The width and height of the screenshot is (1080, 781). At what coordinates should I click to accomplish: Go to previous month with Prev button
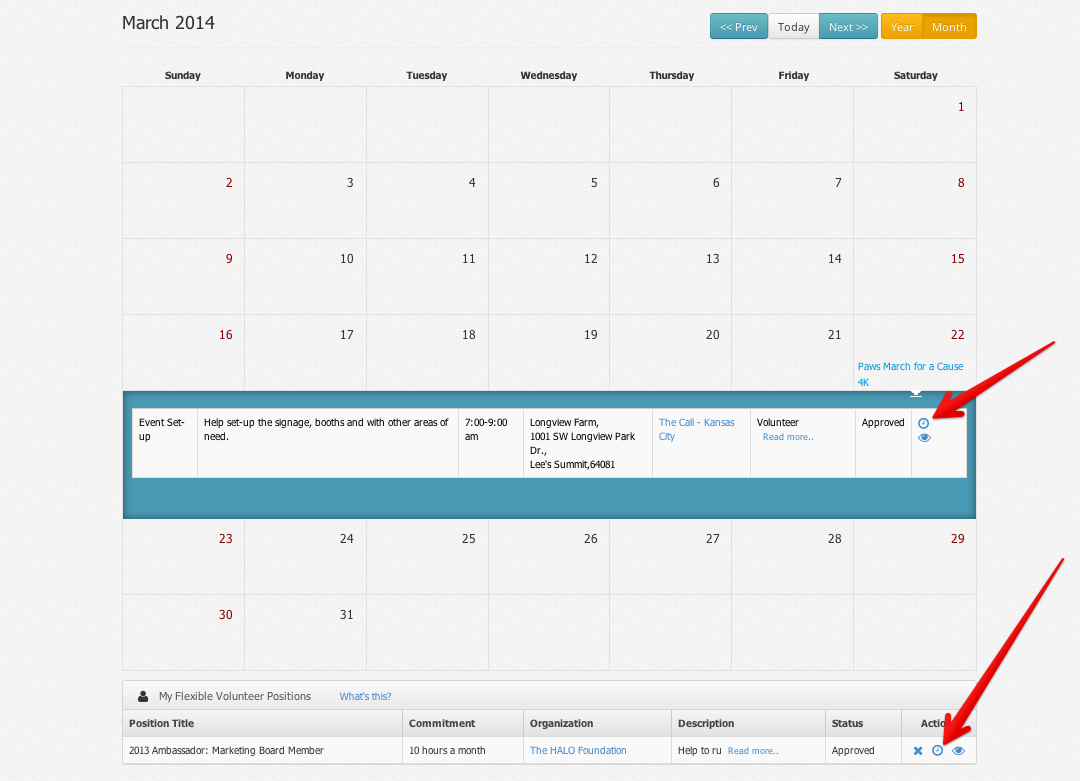(x=738, y=27)
